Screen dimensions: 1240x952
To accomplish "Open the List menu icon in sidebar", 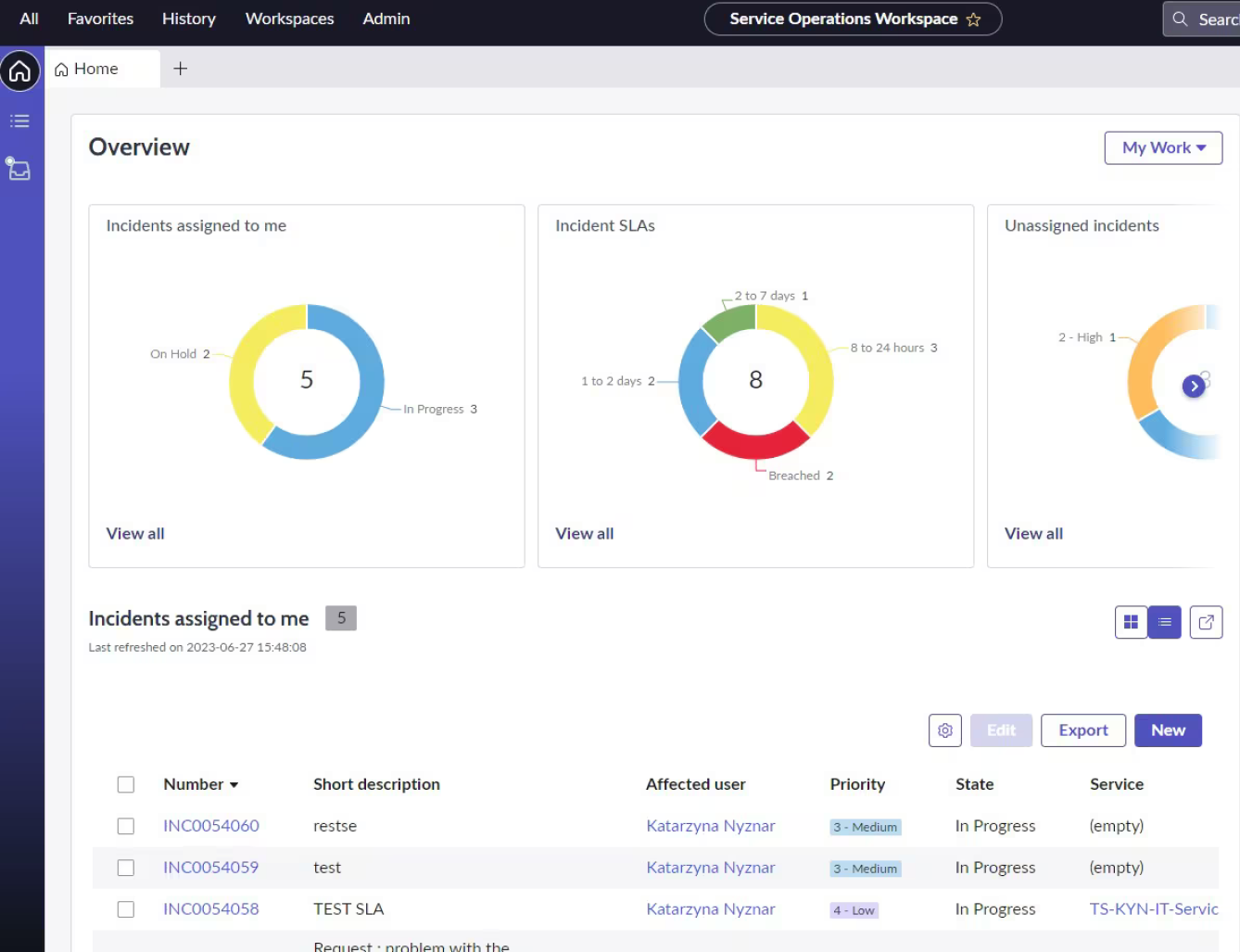I will 19,121.
